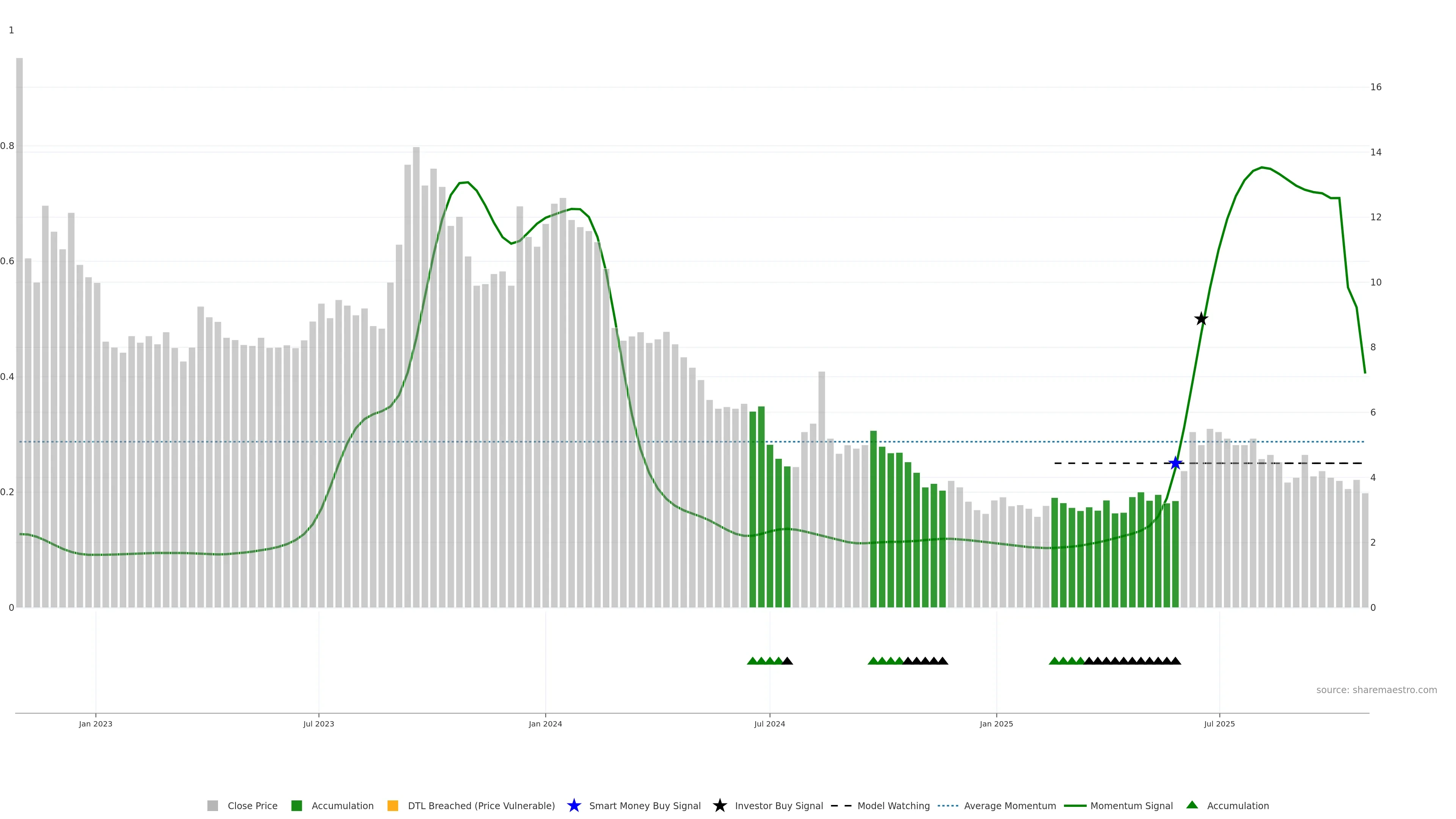Click the black Investor Buy star on chart
The image size is (1456, 819).
[1201, 319]
